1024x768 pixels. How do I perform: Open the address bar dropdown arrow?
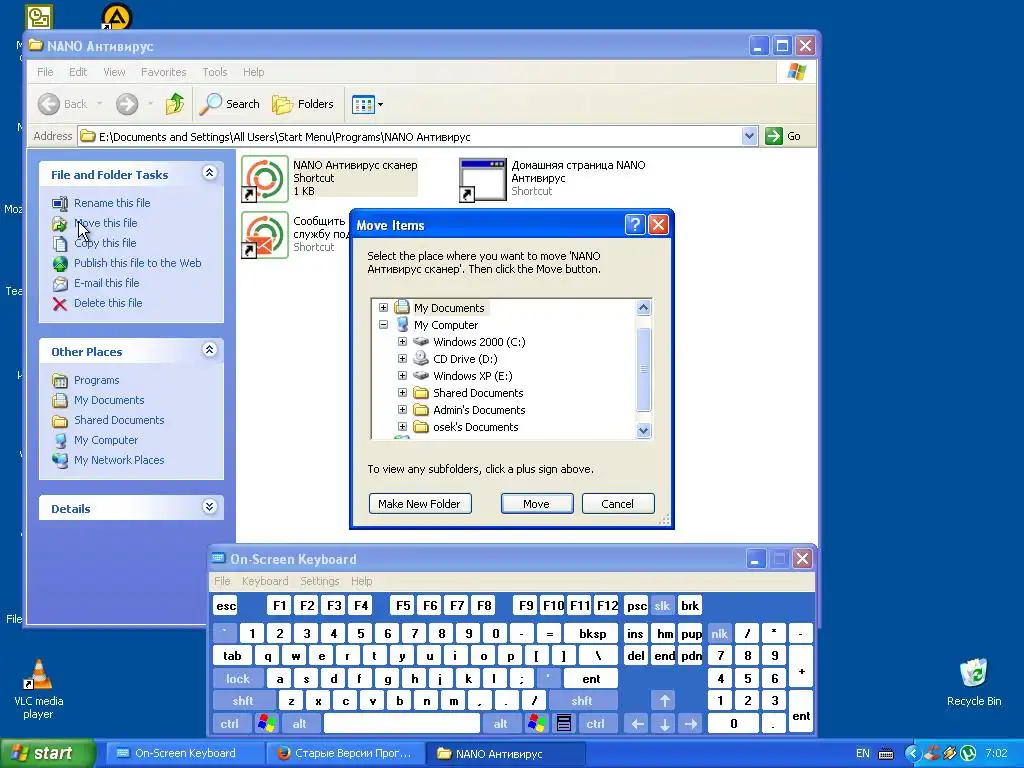click(749, 136)
